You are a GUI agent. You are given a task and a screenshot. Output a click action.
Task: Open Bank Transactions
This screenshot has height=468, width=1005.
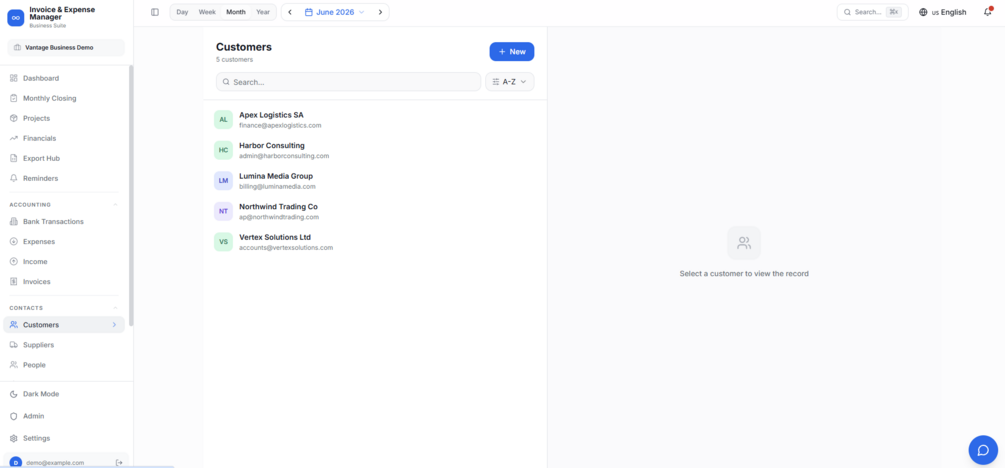click(64, 221)
